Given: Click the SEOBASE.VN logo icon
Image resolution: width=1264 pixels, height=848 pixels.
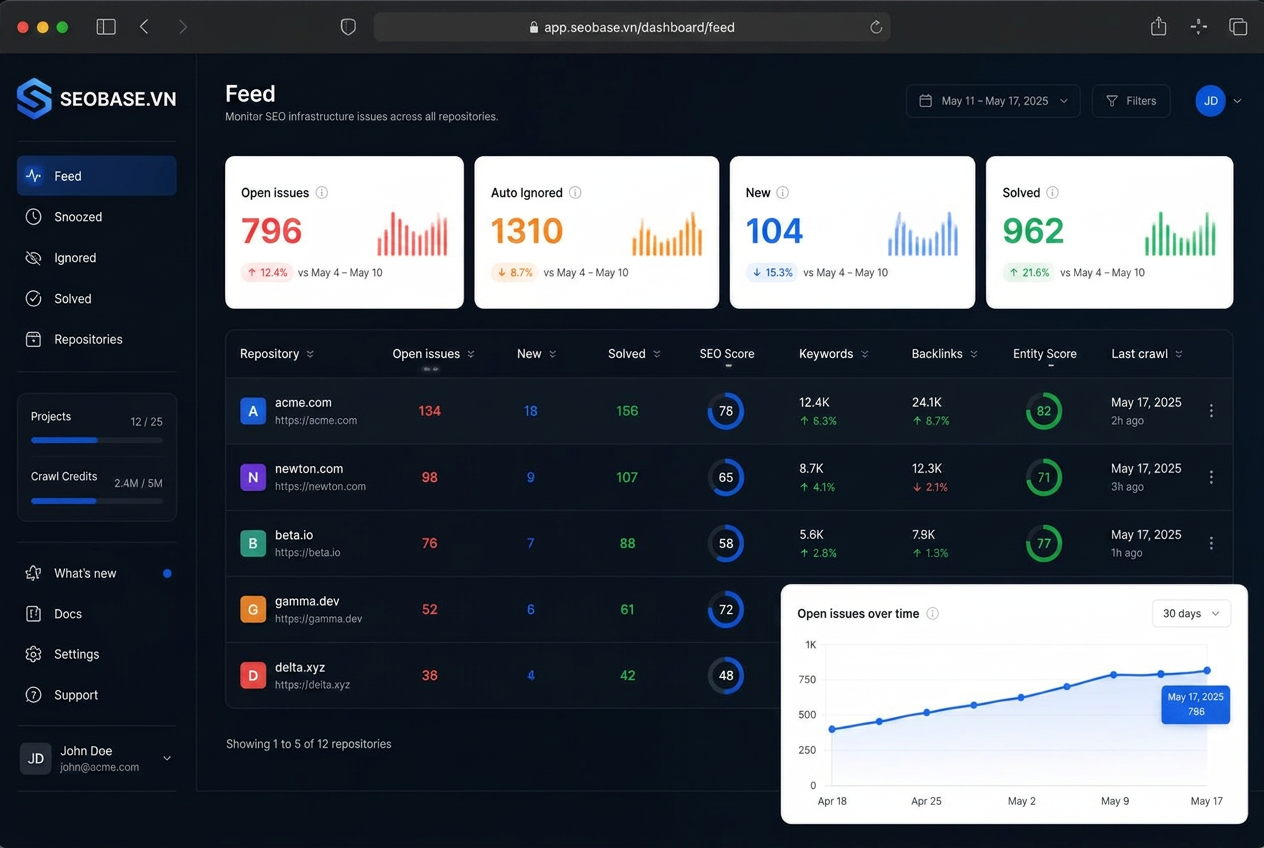Looking at the screenshot, I should tap(34, 99).
